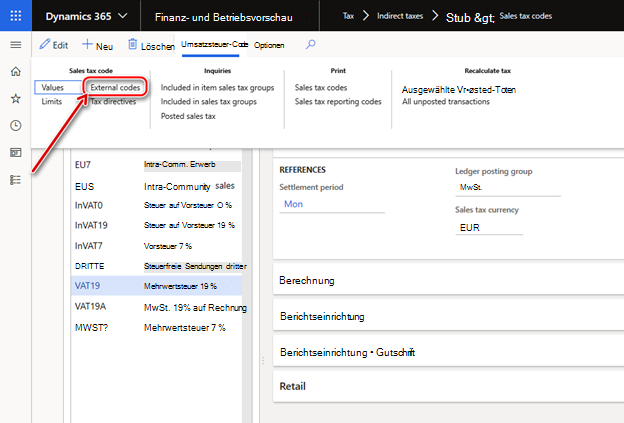The width and height of the screenshot is (624, 423).
Task: Select InVAT7 tax code row
Action: pyautogui.click(x=157, y=246)
